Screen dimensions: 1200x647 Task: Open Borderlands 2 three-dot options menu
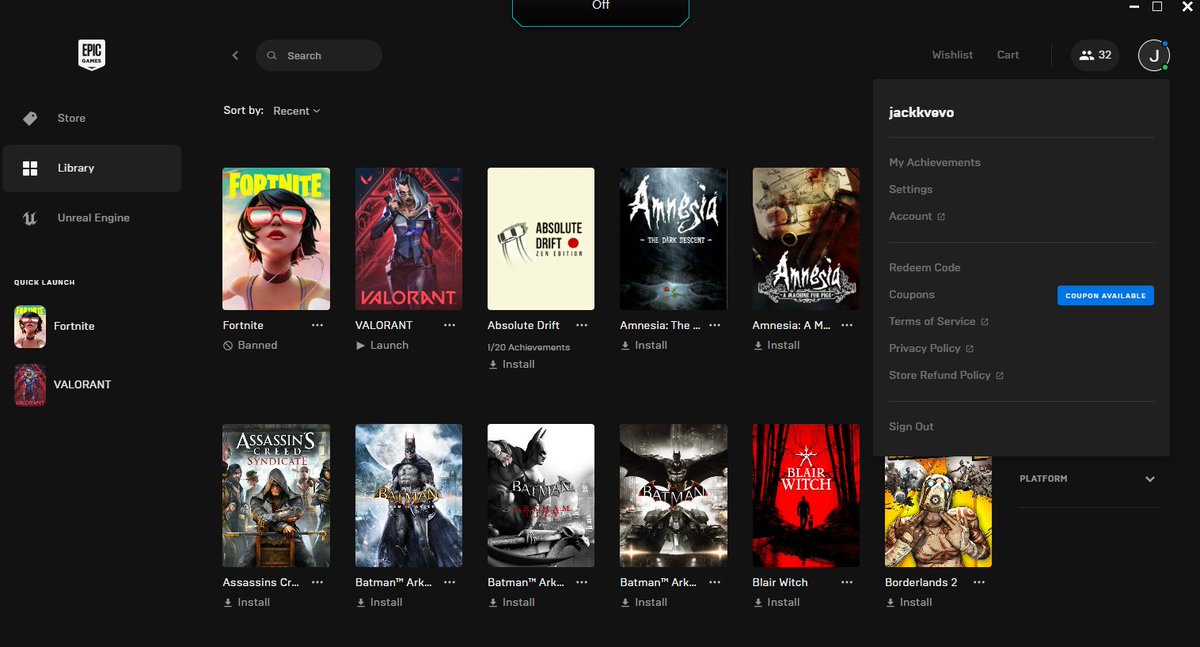coord(979,583)
